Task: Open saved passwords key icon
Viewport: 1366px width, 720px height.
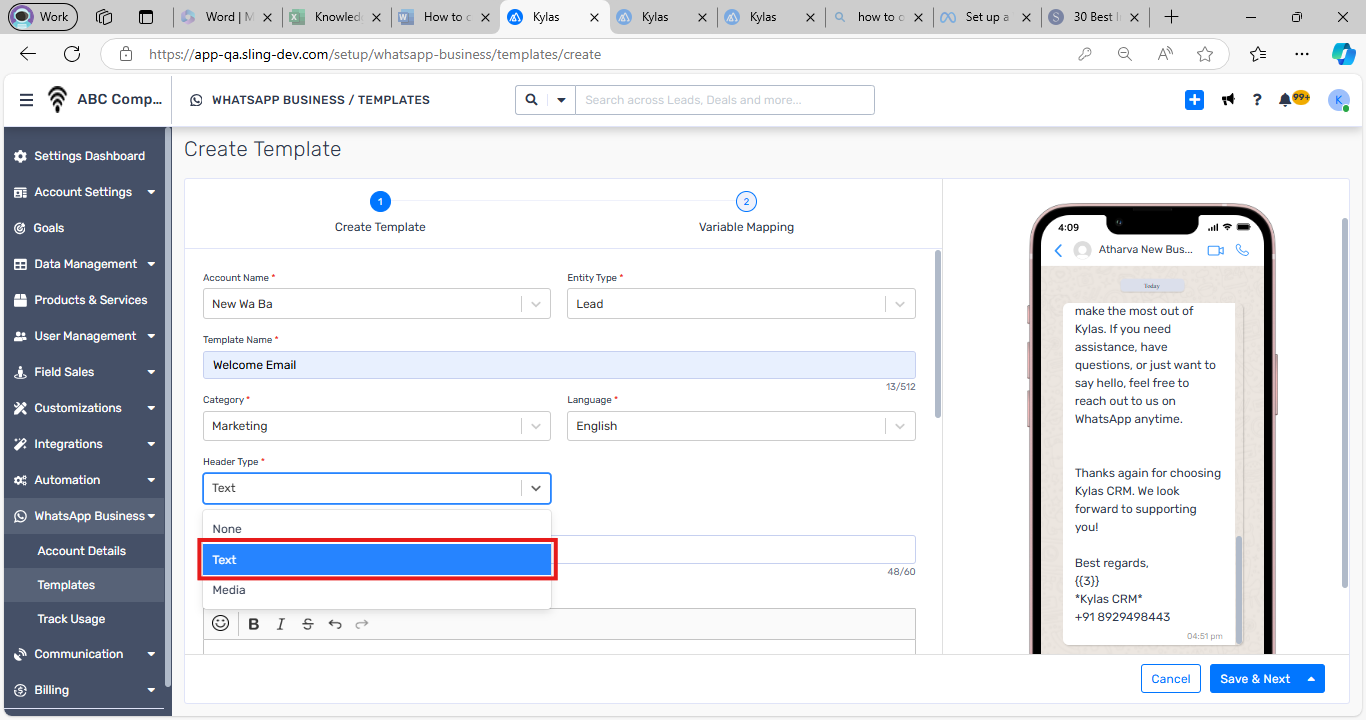Action: pos(1085,54)
